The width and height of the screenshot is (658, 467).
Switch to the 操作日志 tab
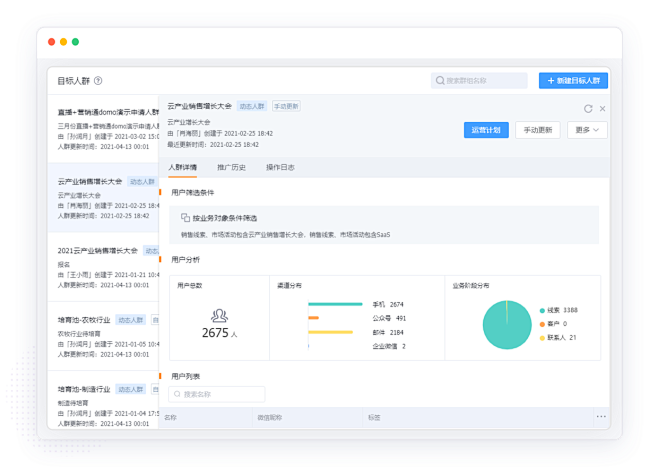(280, 167)
